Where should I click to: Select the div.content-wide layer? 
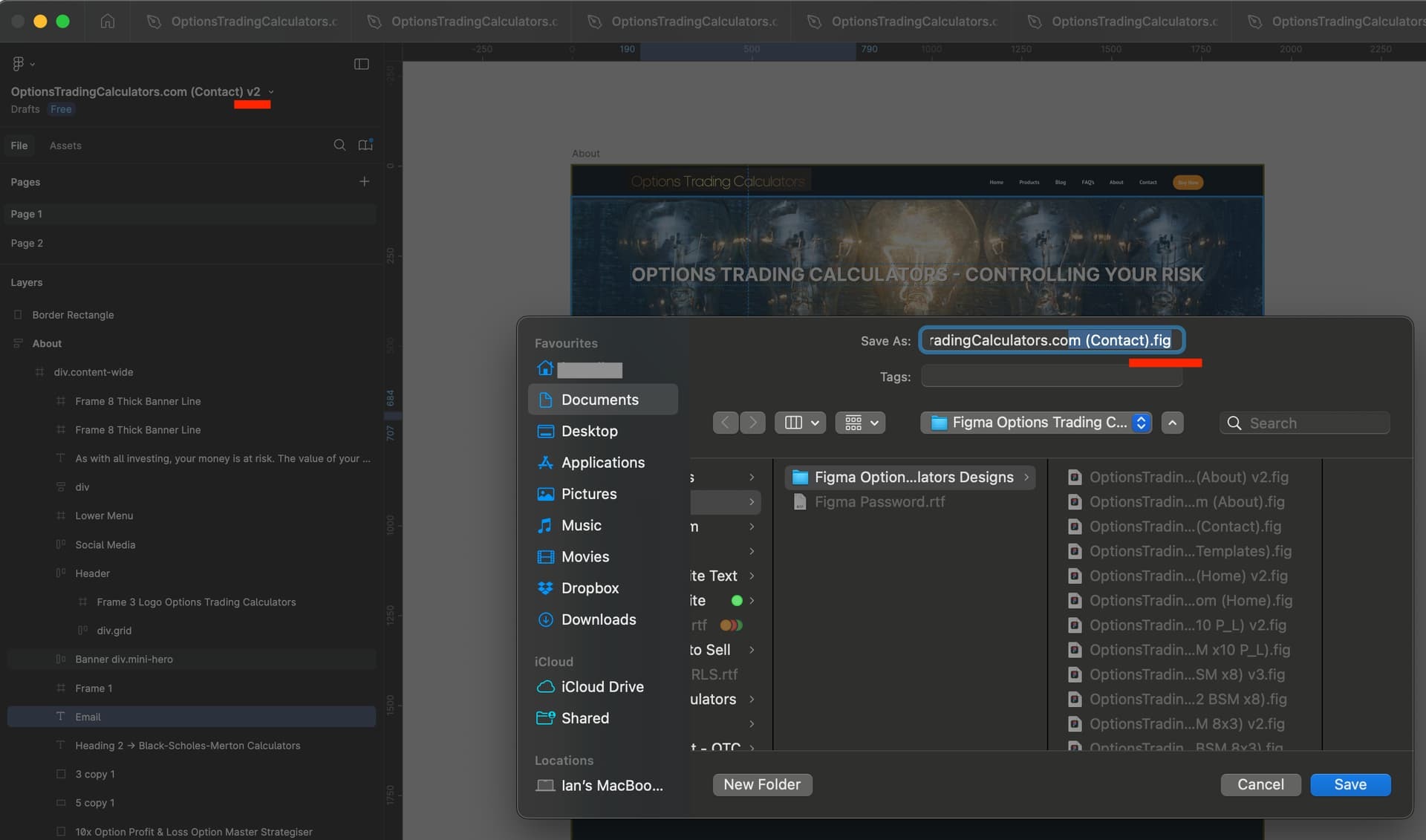click(x=192, y=372)
